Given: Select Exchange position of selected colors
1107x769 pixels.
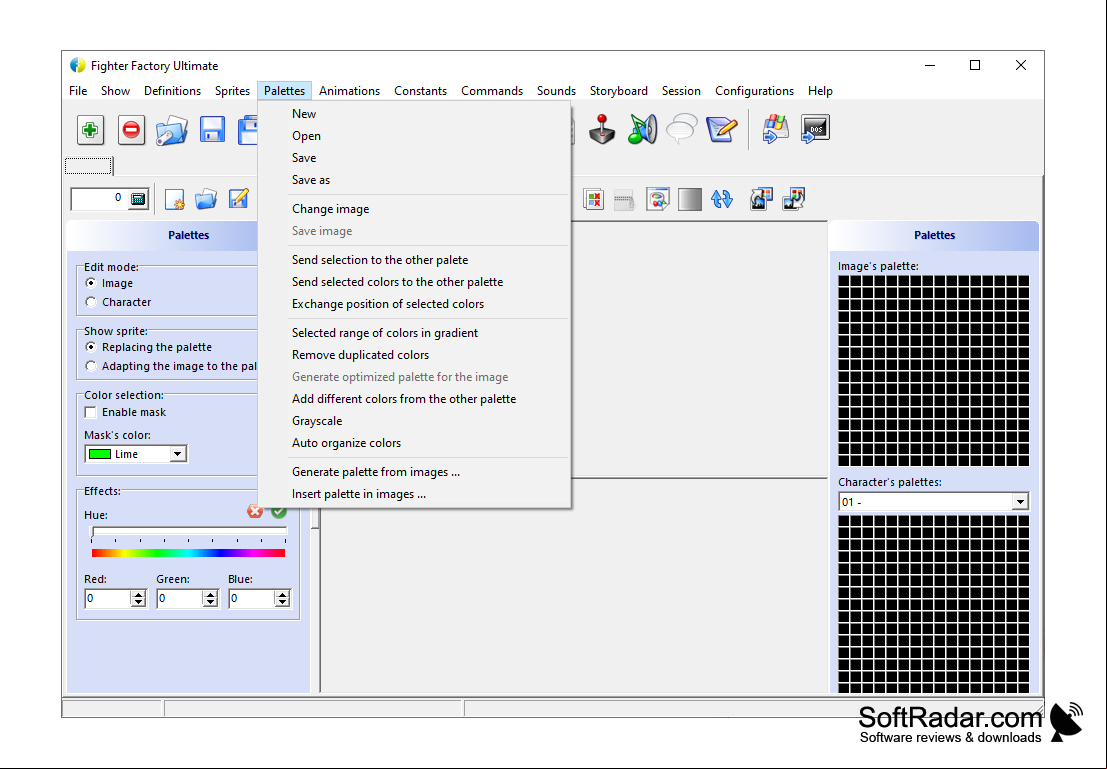Looking at the screenshot, I should click(414, 304).
